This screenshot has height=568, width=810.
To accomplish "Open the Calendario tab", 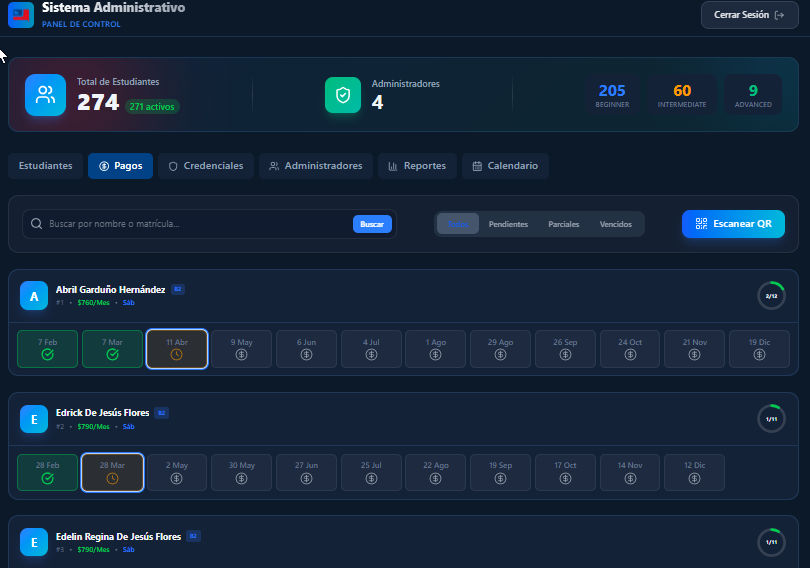I will click(505, 166).
